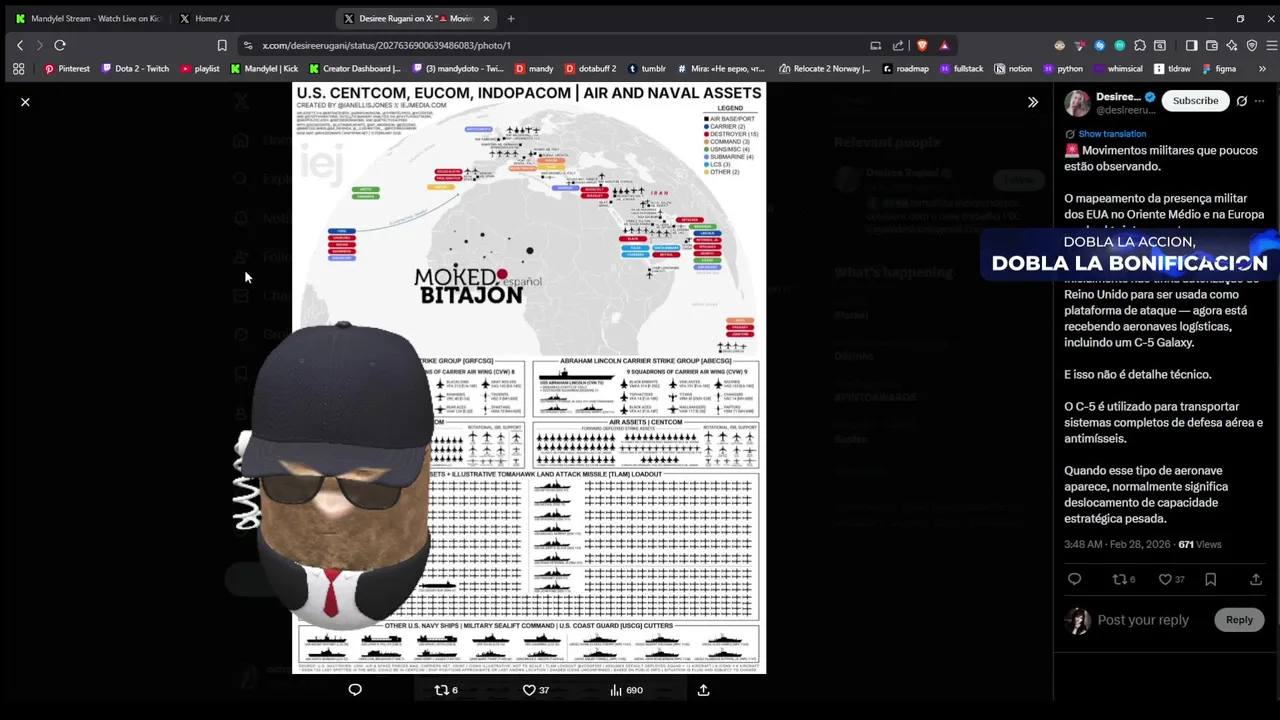Viewport: 1280px width, 720px height.
Task: Open the extensions puzzle icon in the toolbar
Action: click(x=1139, y=45)
